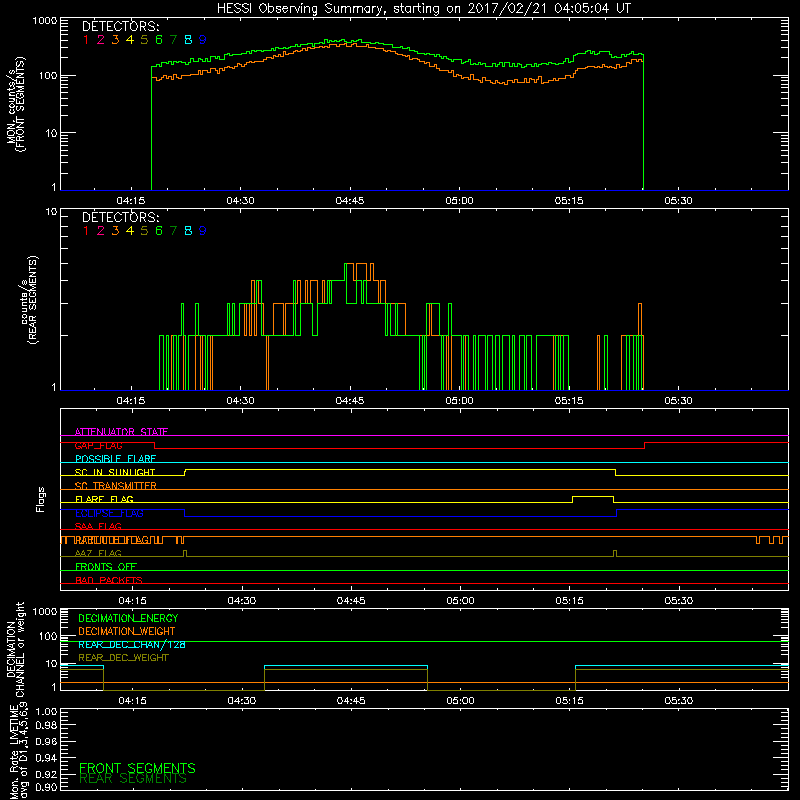The image size is (800, 800).
Task: Click the 1.00 value on the livetime axis
Action: [x=46, y=711]
